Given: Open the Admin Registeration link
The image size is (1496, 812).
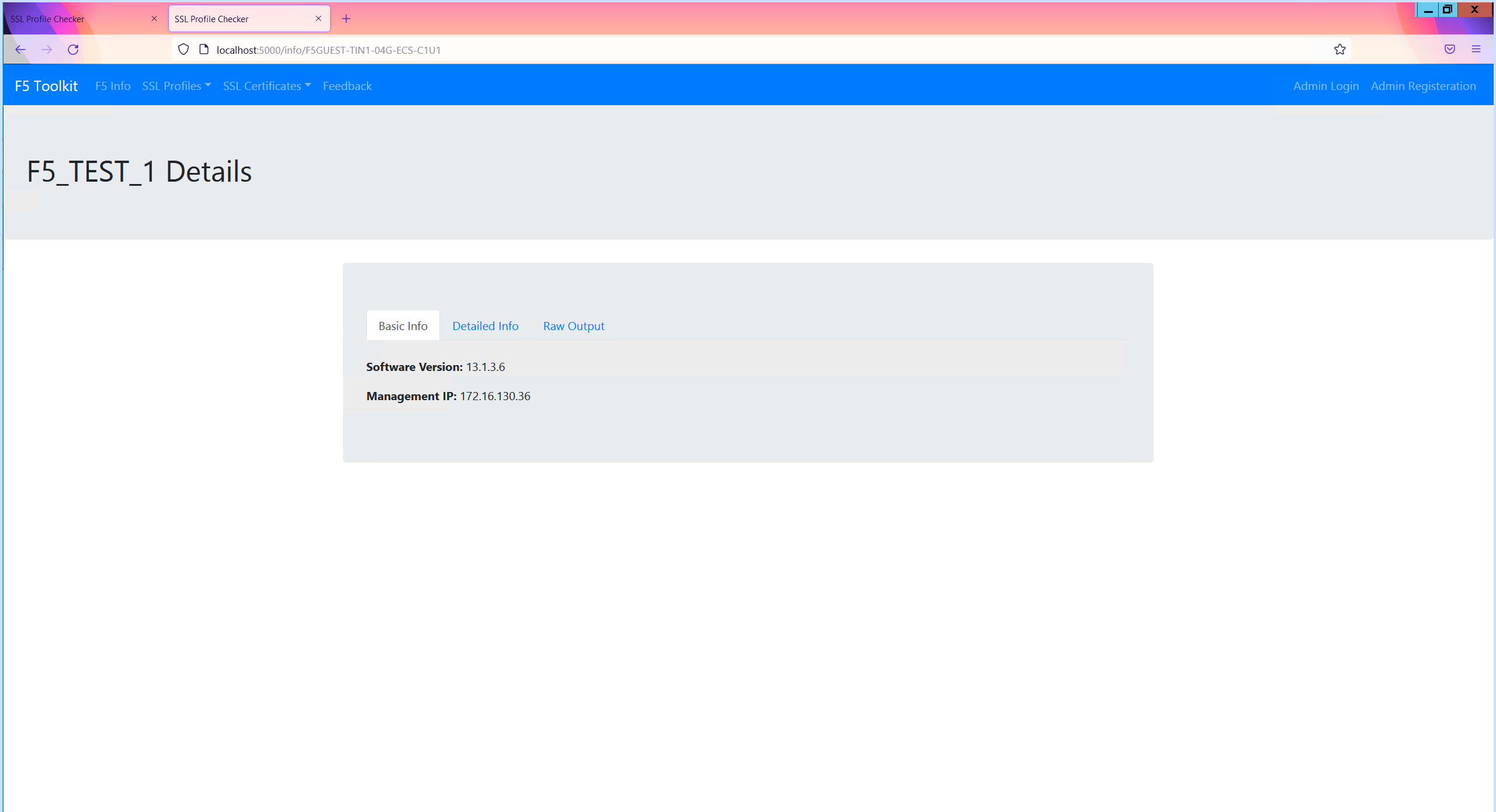Looking at the screenshot, I should [1423, 86].
